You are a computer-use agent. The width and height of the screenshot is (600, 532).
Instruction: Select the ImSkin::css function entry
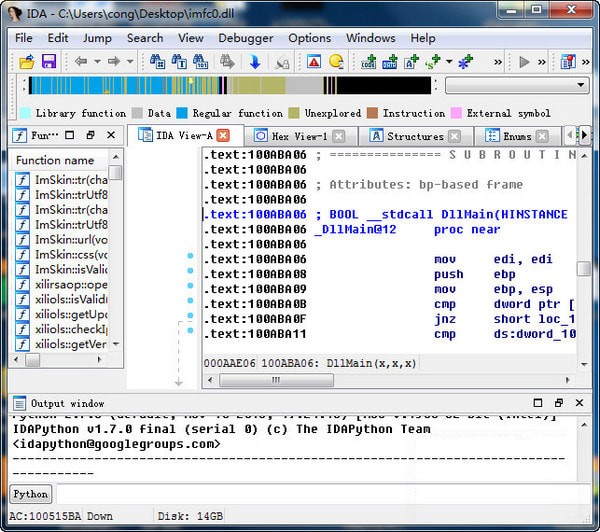(x=70, y=254)
